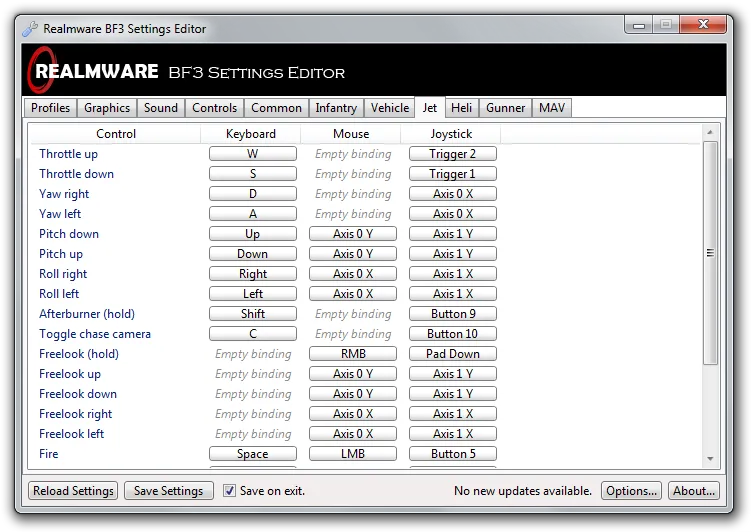Edit Throttle up keyboard binding W
The width and height of the screenshot is (752, 532).
click(x=252, y=154)
